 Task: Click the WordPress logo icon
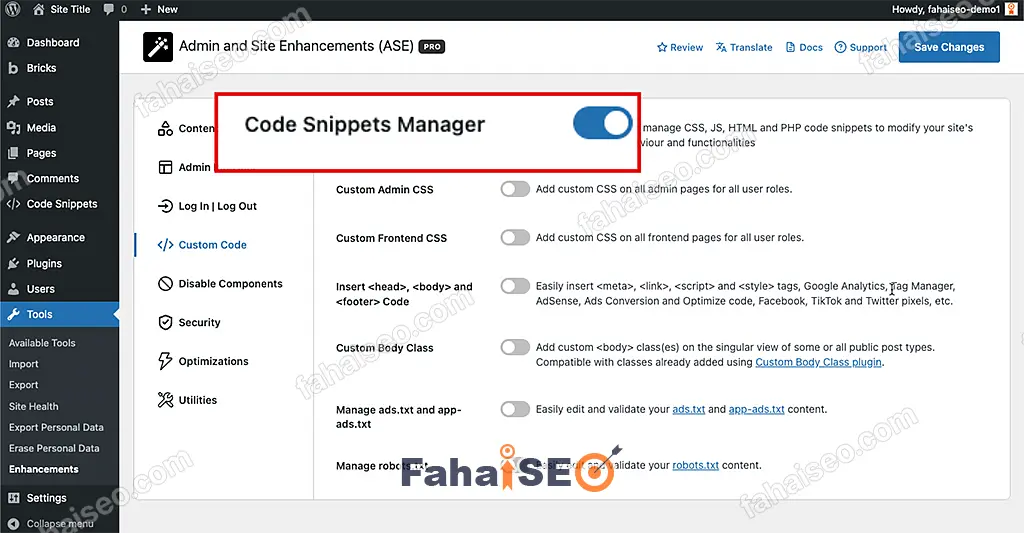pyautogui.click(x=12, y=9)
